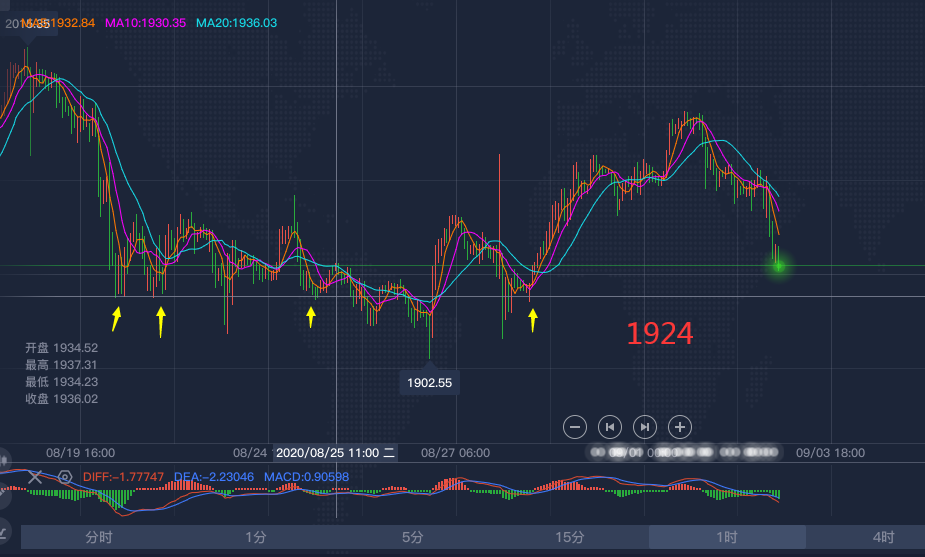Switch to 分时 time-sharing tab
The width and height of the screenshot is (925, 557).
99,537
